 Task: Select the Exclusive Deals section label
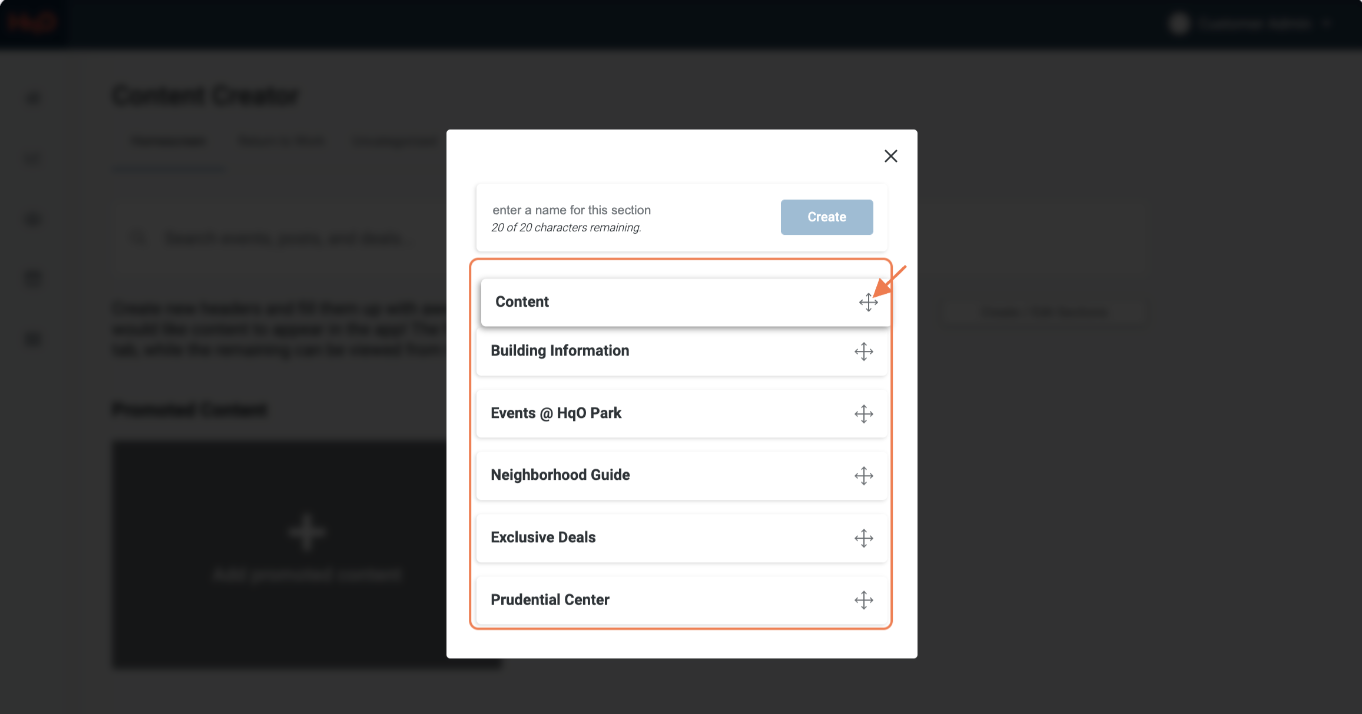pyautogui.click(x=543, y=537)
